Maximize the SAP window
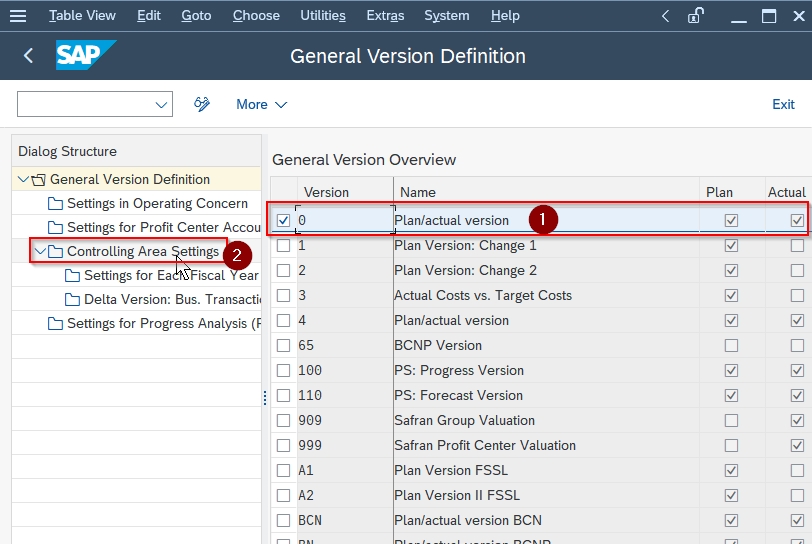 [x=769, y=16]
